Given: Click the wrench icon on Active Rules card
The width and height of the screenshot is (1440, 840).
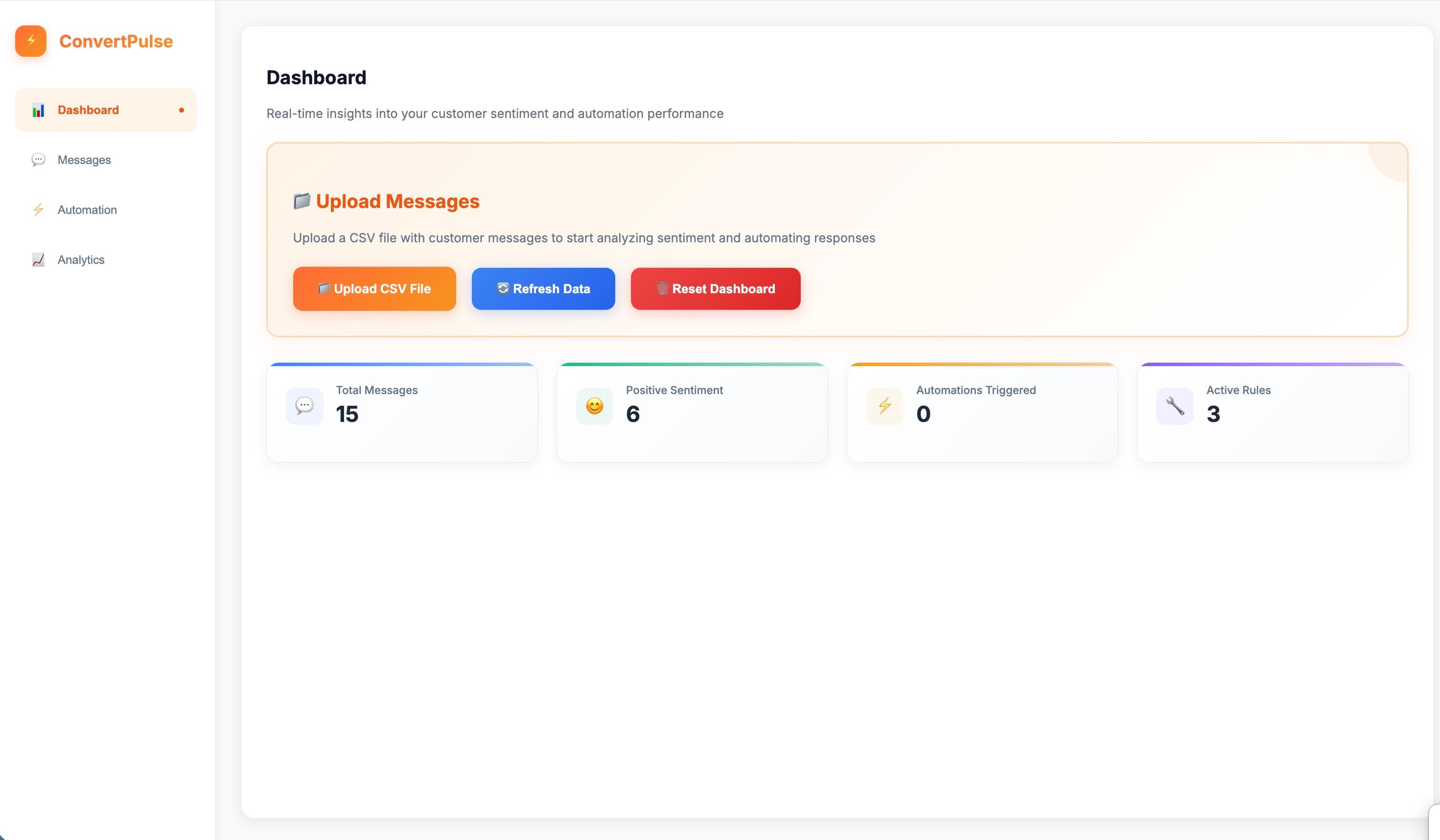Looking at the screenshot, I should click(1175, 406).
